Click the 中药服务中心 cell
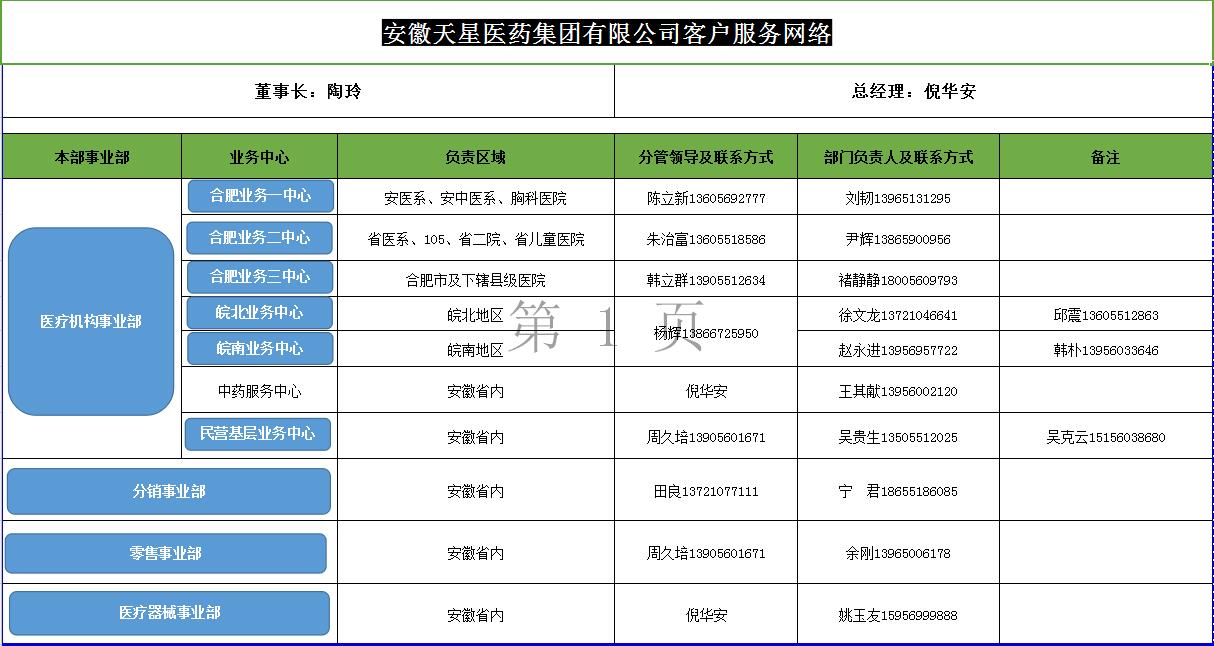Screen dimensions: 1214x646 [x=260, y=391]
